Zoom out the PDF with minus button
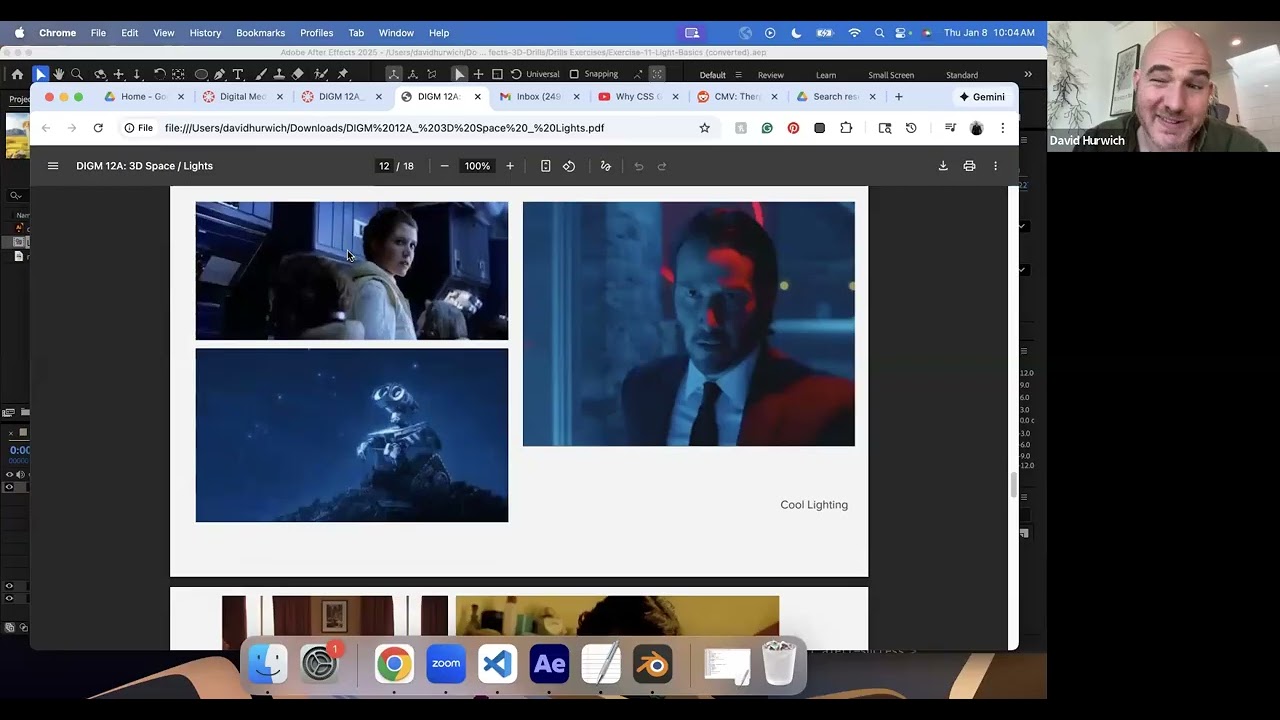Screen dimensions: 1280x720 coord(444,166)
